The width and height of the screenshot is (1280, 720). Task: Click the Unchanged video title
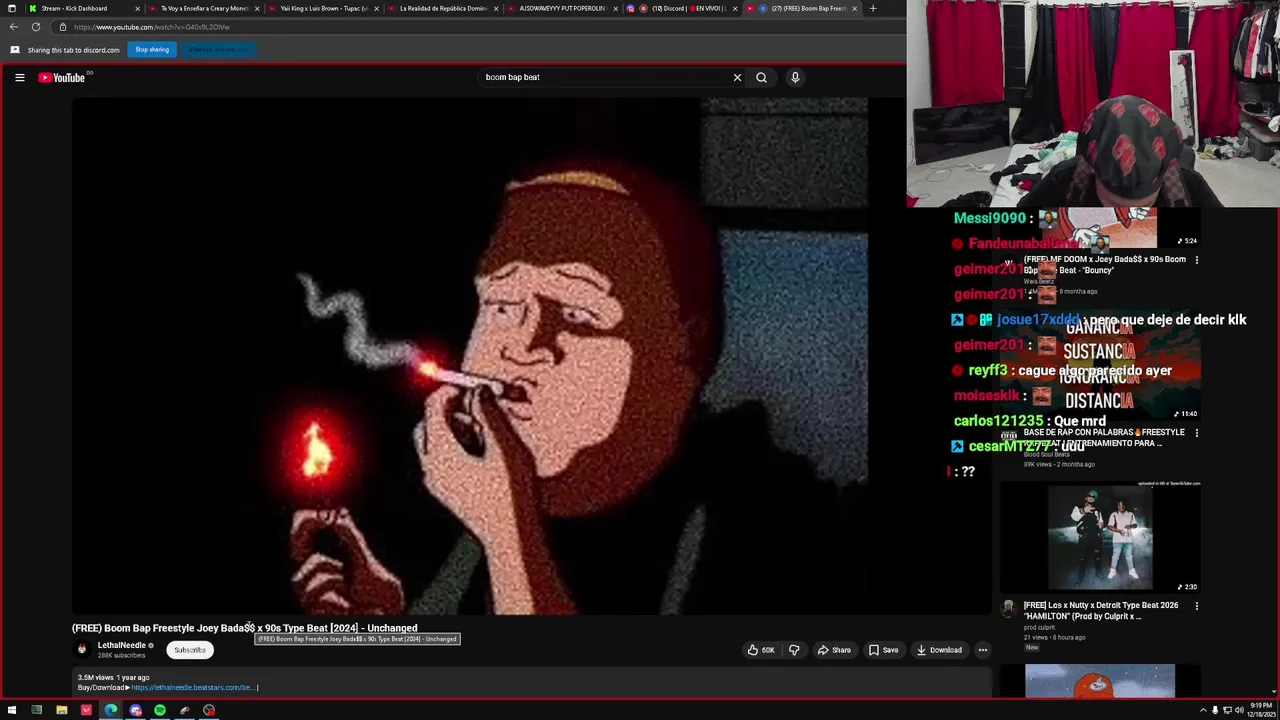pyautogui.click(x=244, y=628)
